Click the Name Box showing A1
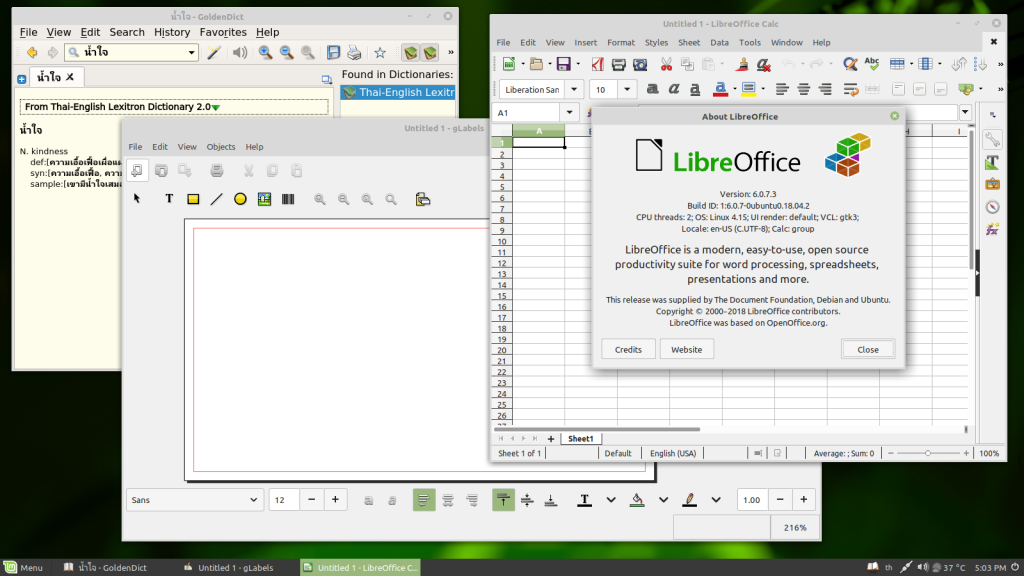The image size is (1024, 576). (530, 112)
